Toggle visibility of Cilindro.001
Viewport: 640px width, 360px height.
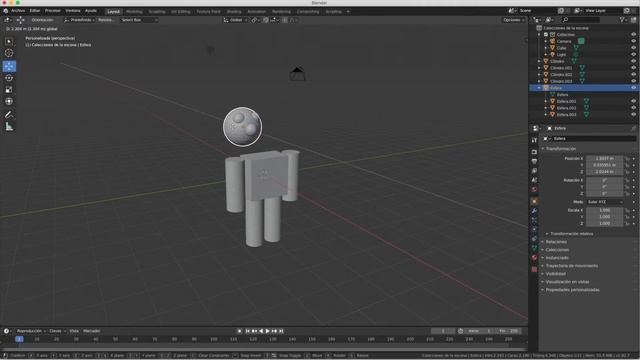click(633, 68)
